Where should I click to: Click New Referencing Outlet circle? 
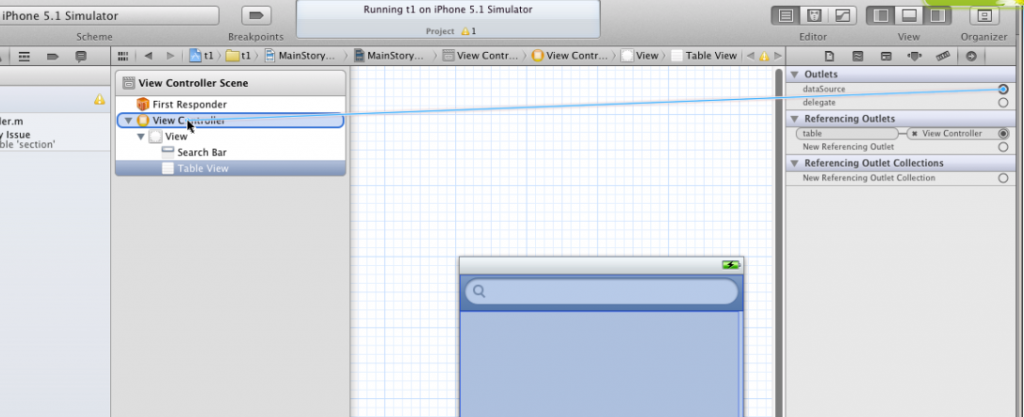click(x=1003, y=147)
